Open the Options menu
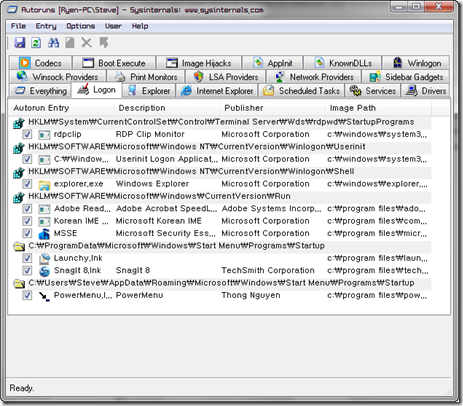 [80, 26]
